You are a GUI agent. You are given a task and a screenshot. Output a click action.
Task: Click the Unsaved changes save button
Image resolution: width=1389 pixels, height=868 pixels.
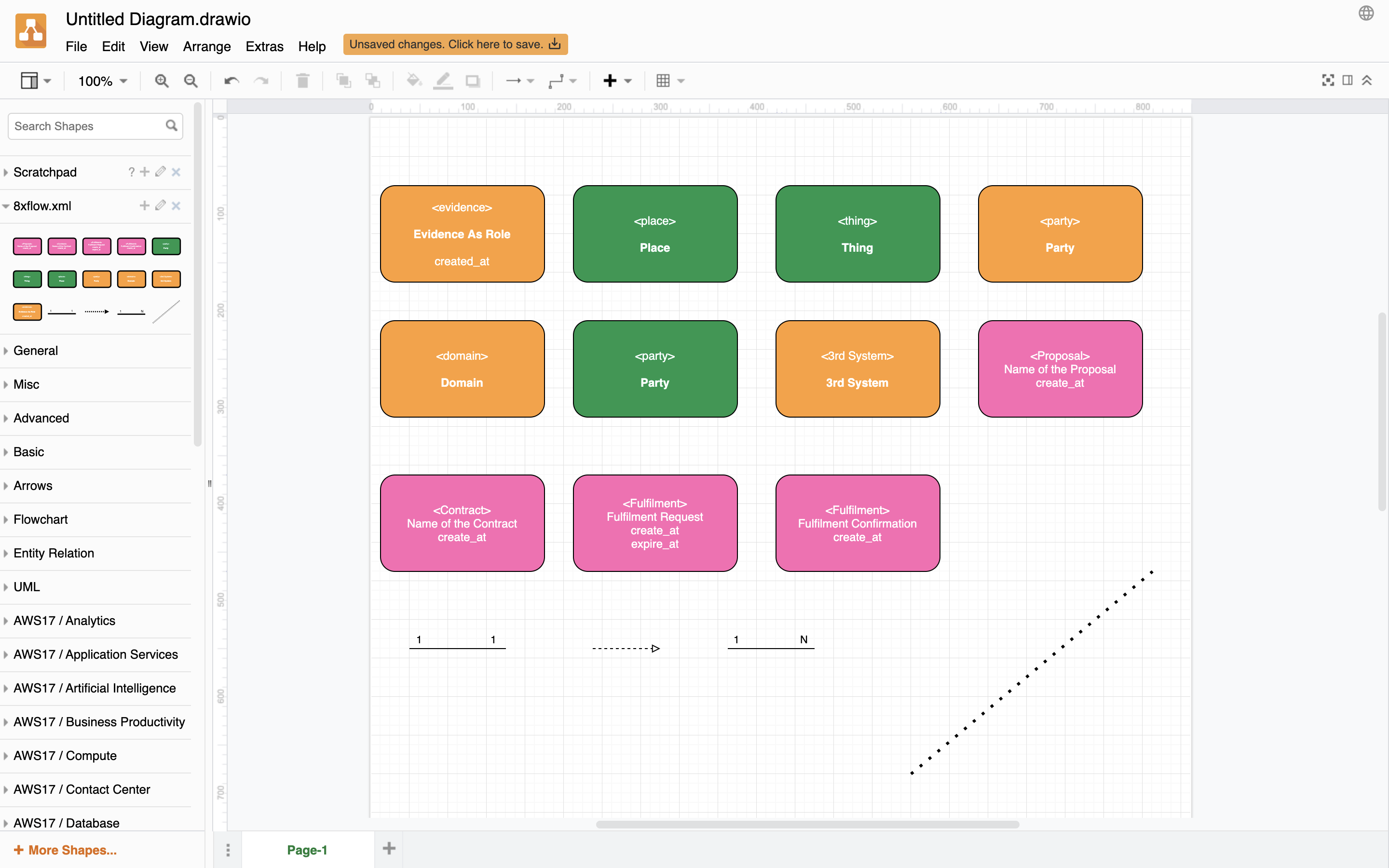point(455,44)
